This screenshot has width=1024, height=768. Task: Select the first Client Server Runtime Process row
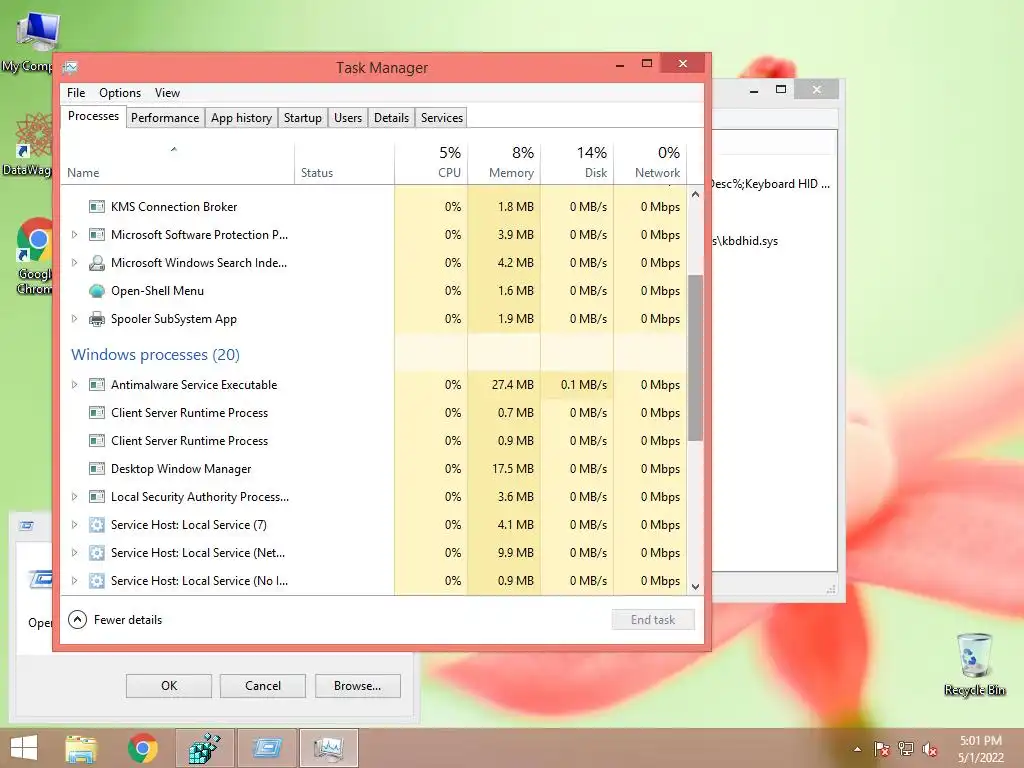click(x=374, y=413)
